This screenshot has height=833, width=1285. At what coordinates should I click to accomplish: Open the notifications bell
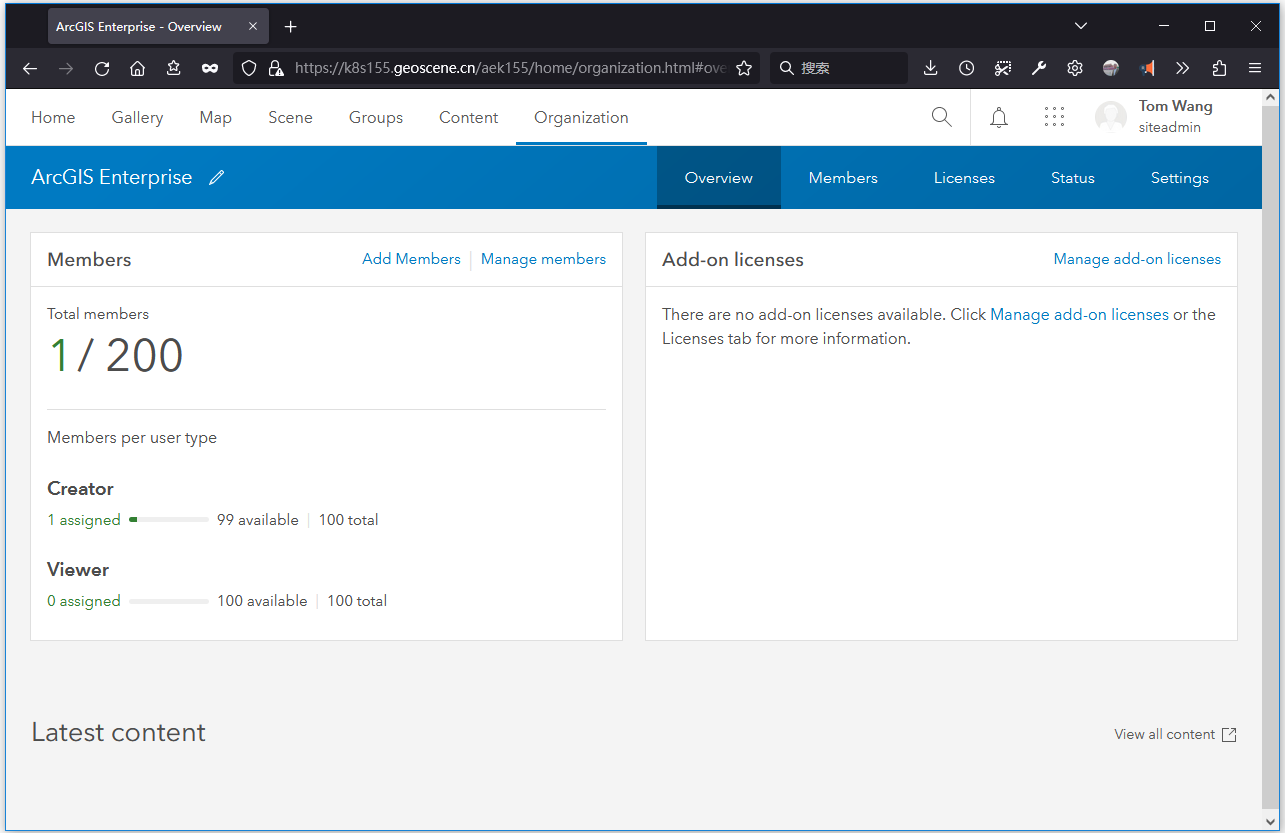pyautogui.click(x=999, y=118)
